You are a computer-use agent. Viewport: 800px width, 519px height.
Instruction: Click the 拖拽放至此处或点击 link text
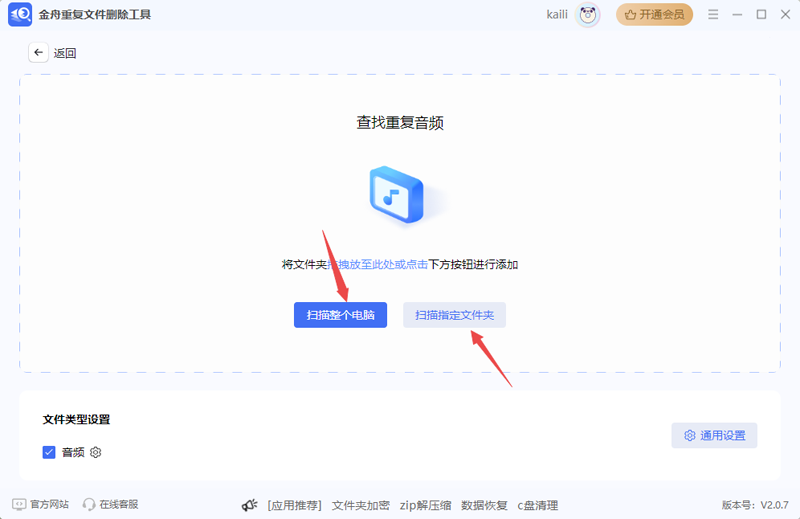[378, 264]
